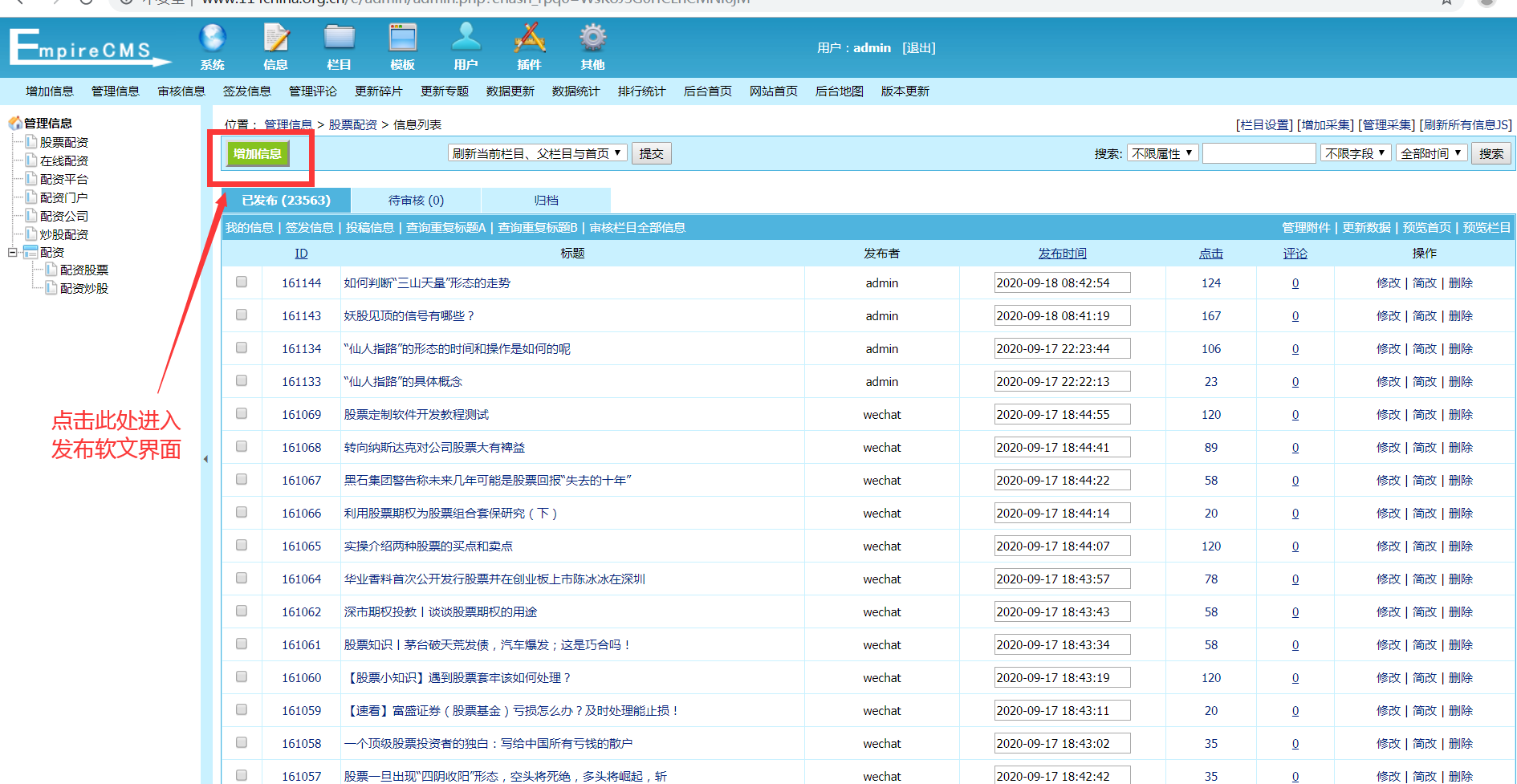This screenshot has height=784, width=1517.
Task: Switch to the 已发布 (23563) tab
Action: point(287,201)
